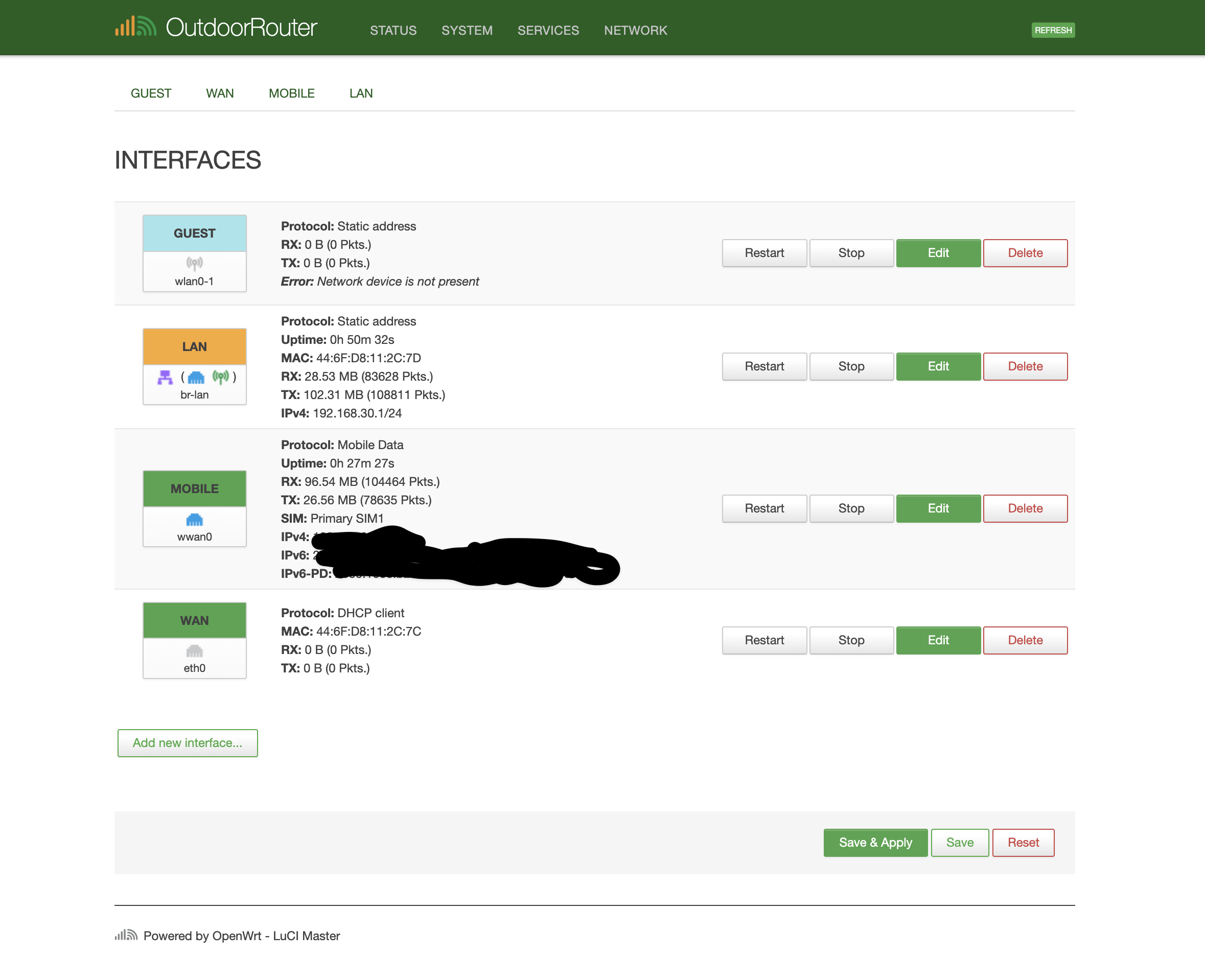Stop the LAN interface
The image size is (1205, 980).
pos(851,366)
